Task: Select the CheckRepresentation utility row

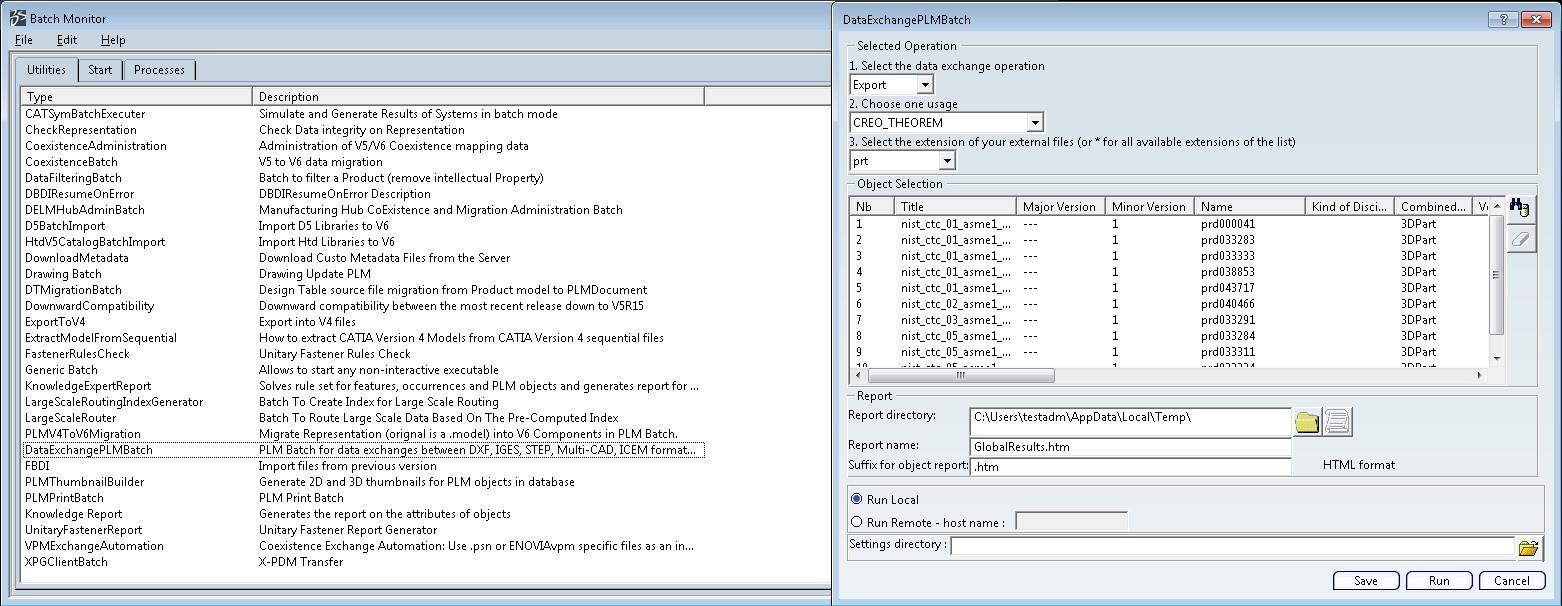Action: coord(363,130)
